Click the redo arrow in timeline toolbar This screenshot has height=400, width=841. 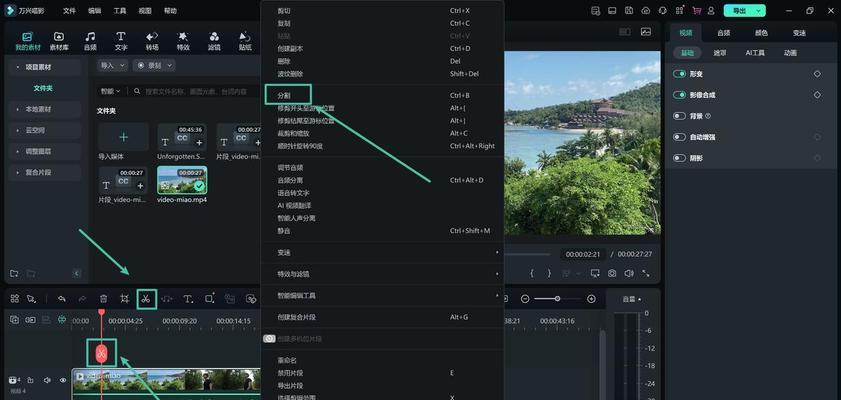coord(83,299)
